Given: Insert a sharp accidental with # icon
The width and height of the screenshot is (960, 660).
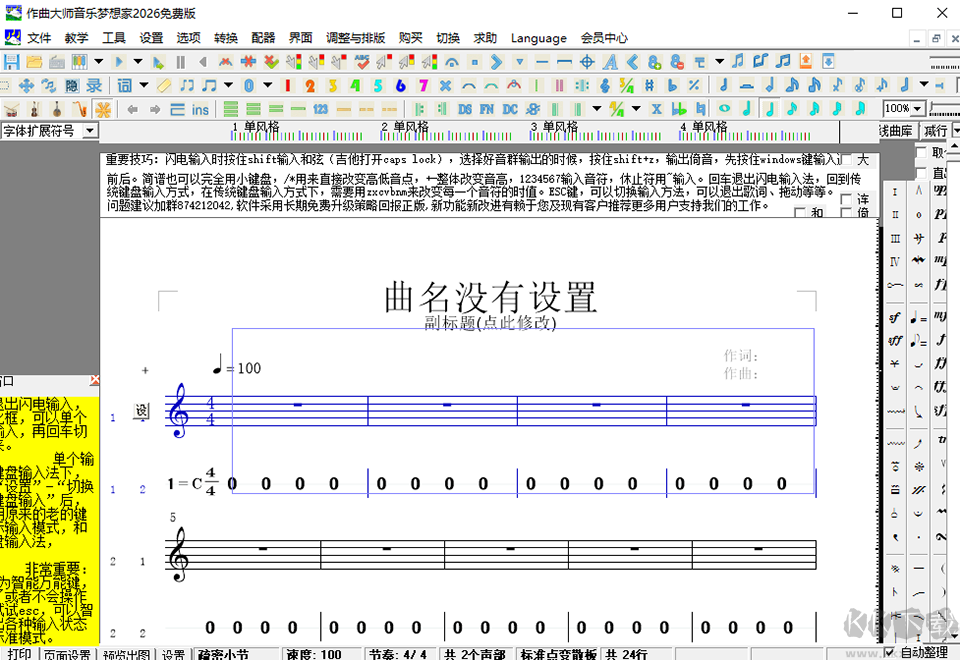Looking at the screenshot, I should tap(650, 86).
